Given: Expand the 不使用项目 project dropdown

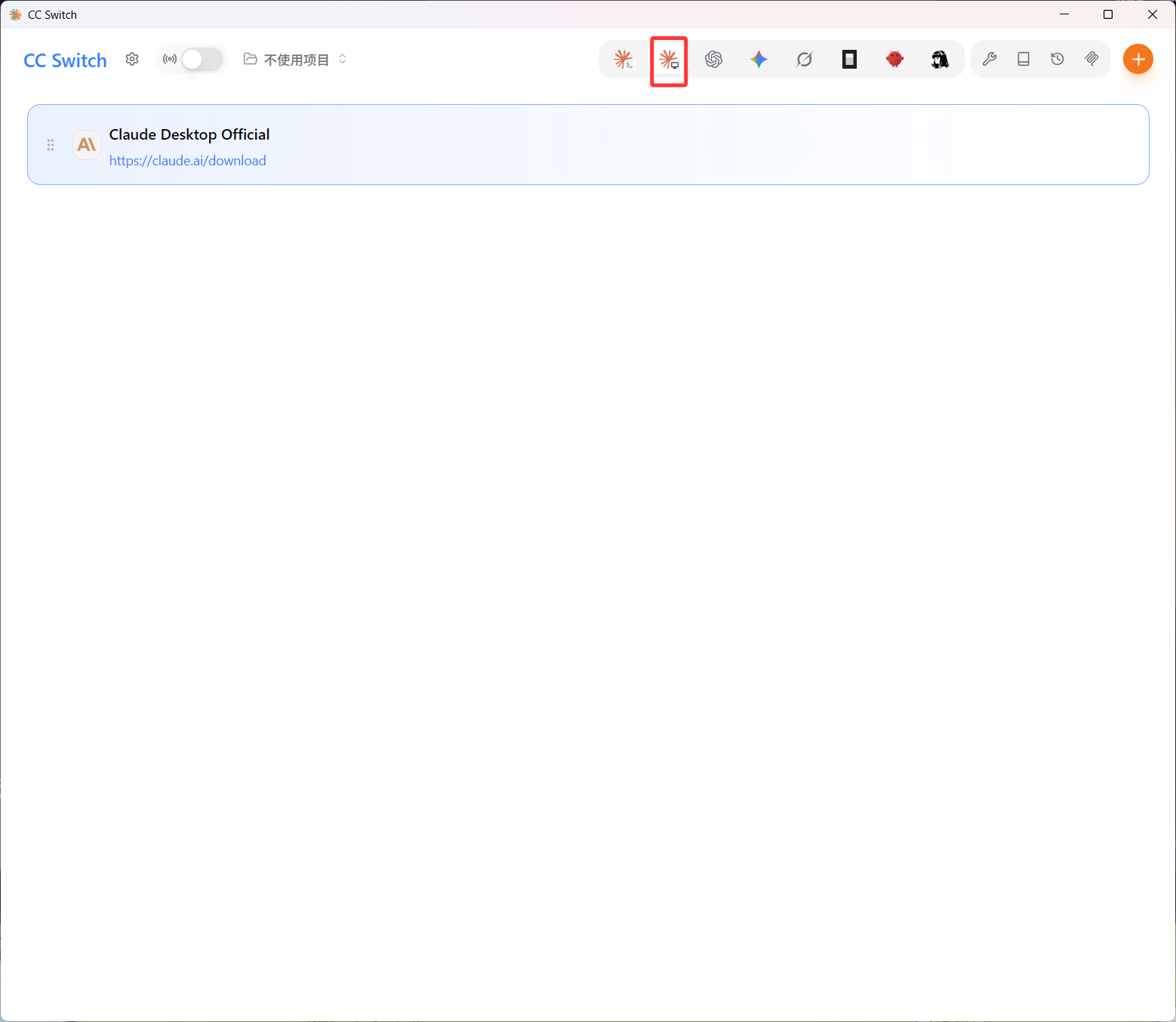Looking at the screenshot, I should click(295, 59).
